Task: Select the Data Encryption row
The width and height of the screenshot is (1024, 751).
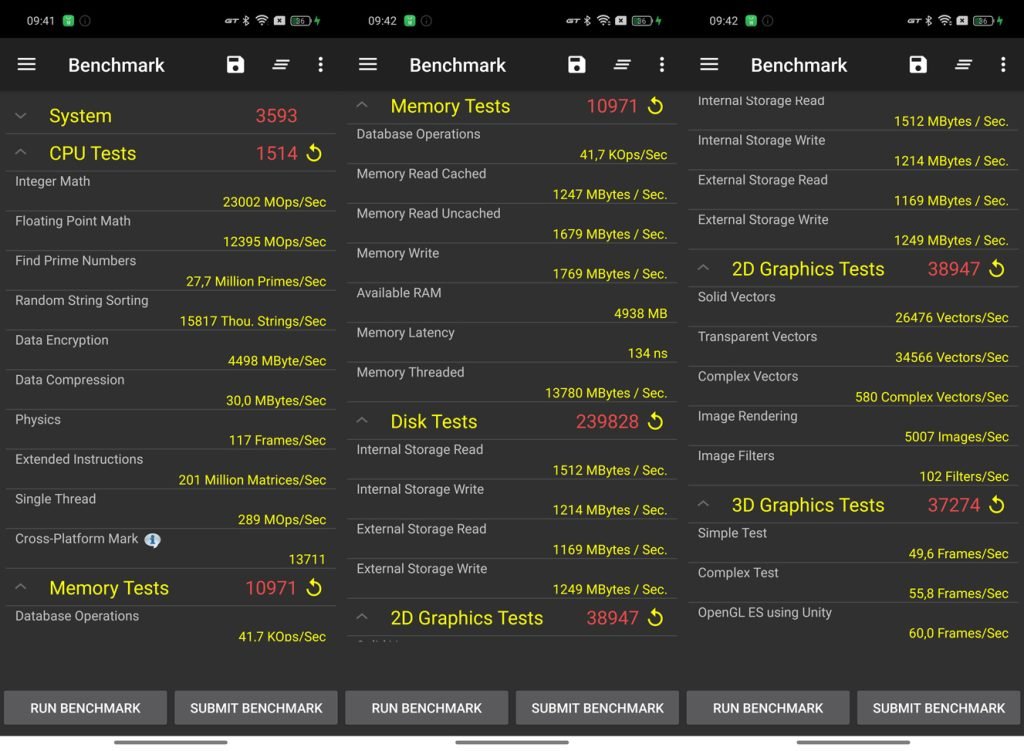Action: coord(170,351)
